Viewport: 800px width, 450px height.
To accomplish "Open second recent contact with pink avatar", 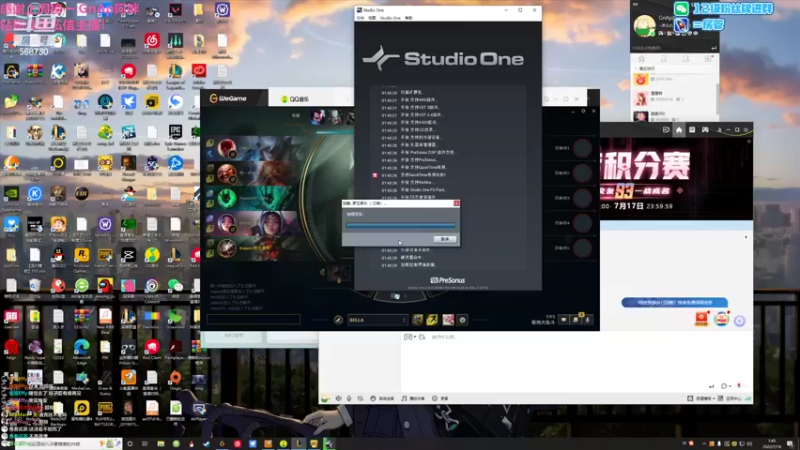I will pos(641,98).
